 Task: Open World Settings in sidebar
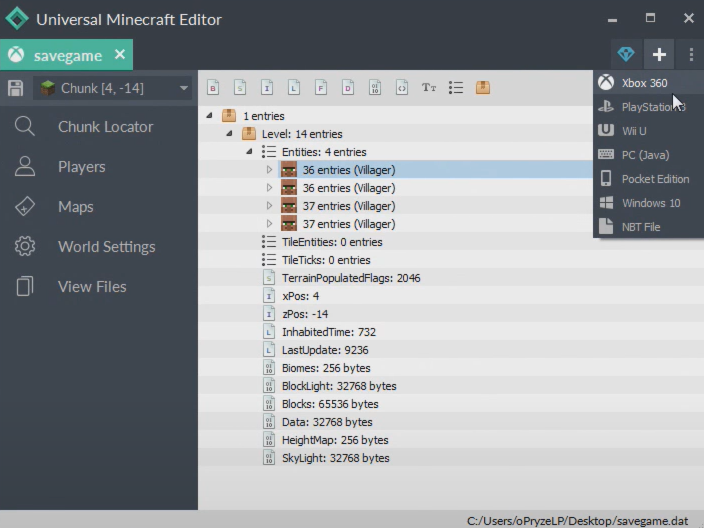tap(99, 246)
